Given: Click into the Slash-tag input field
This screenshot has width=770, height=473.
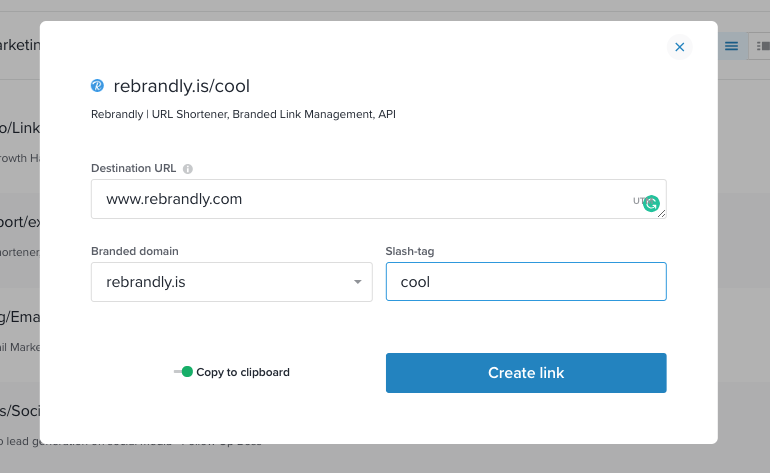Looking at the screenshot, I should coord(526,282).
